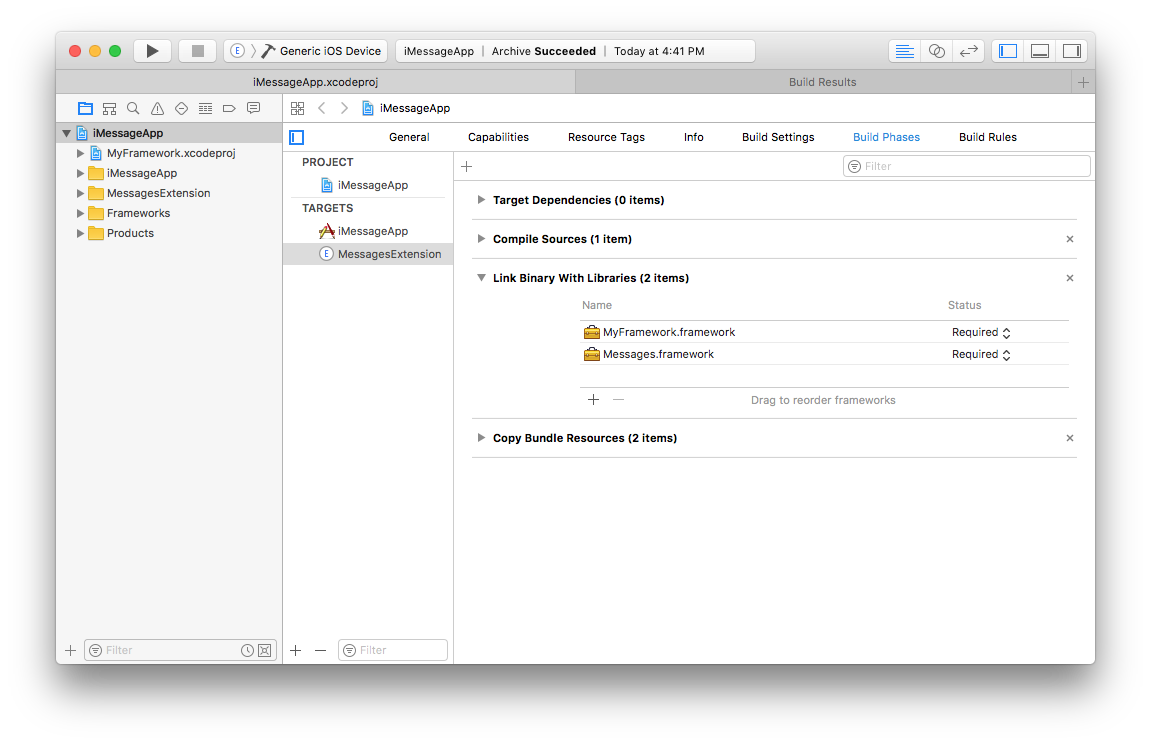The width and height of the screenshot is (1151, 744).
Task: Switch to the Version editor
Action: pyautogui.click(x=967, y=51)
